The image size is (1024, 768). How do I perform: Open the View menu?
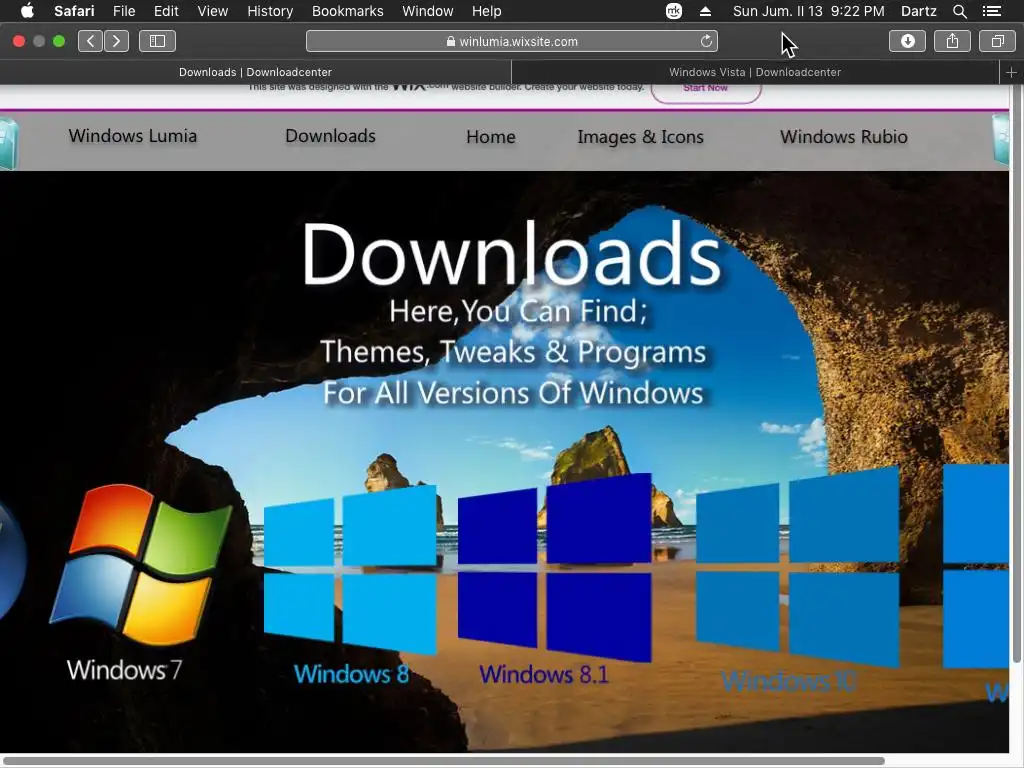click(x=213, y=11)
